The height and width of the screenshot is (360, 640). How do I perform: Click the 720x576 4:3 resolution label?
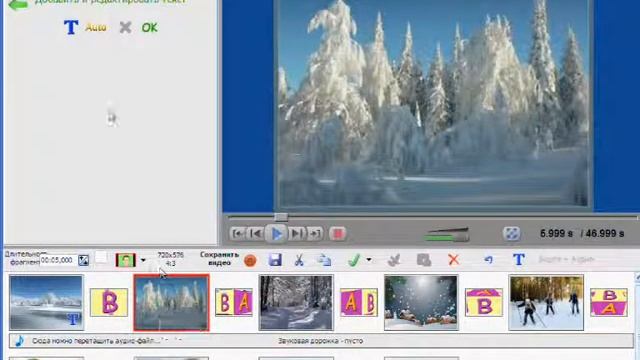171,259
